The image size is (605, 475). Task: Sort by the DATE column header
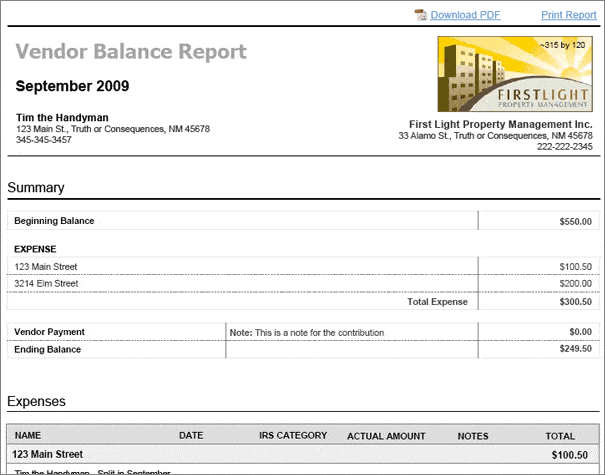pyautogui.click(x=191, y=436)
